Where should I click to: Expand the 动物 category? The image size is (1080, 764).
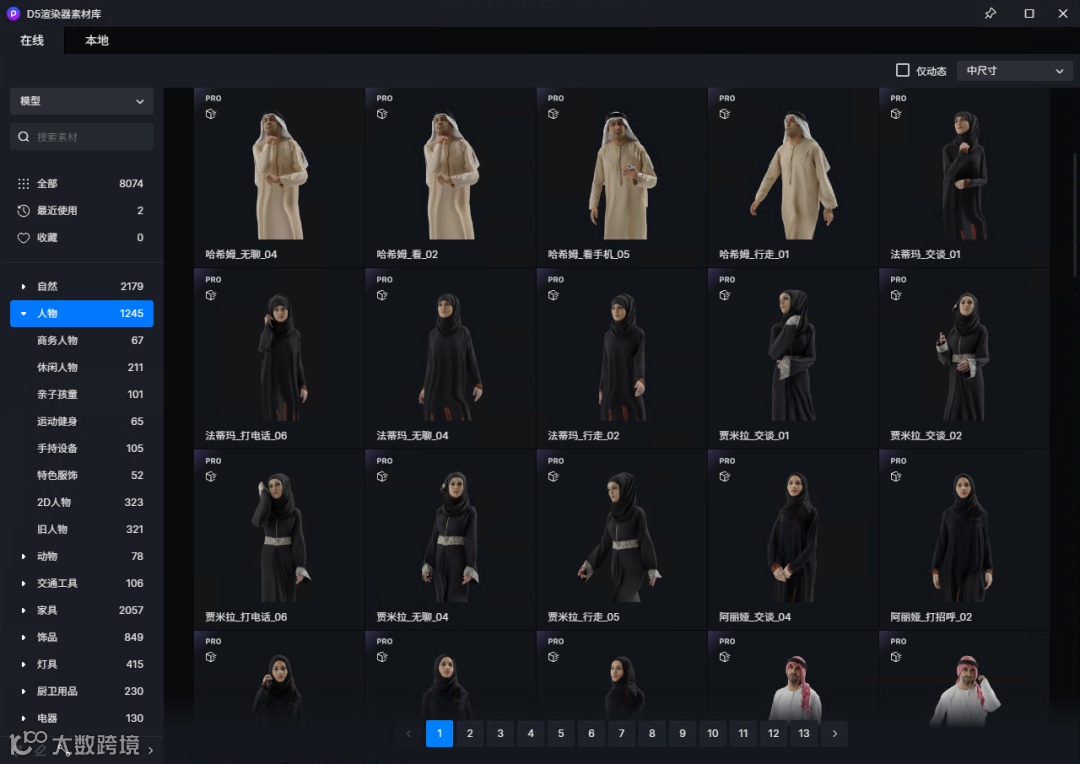coord(23,556)
